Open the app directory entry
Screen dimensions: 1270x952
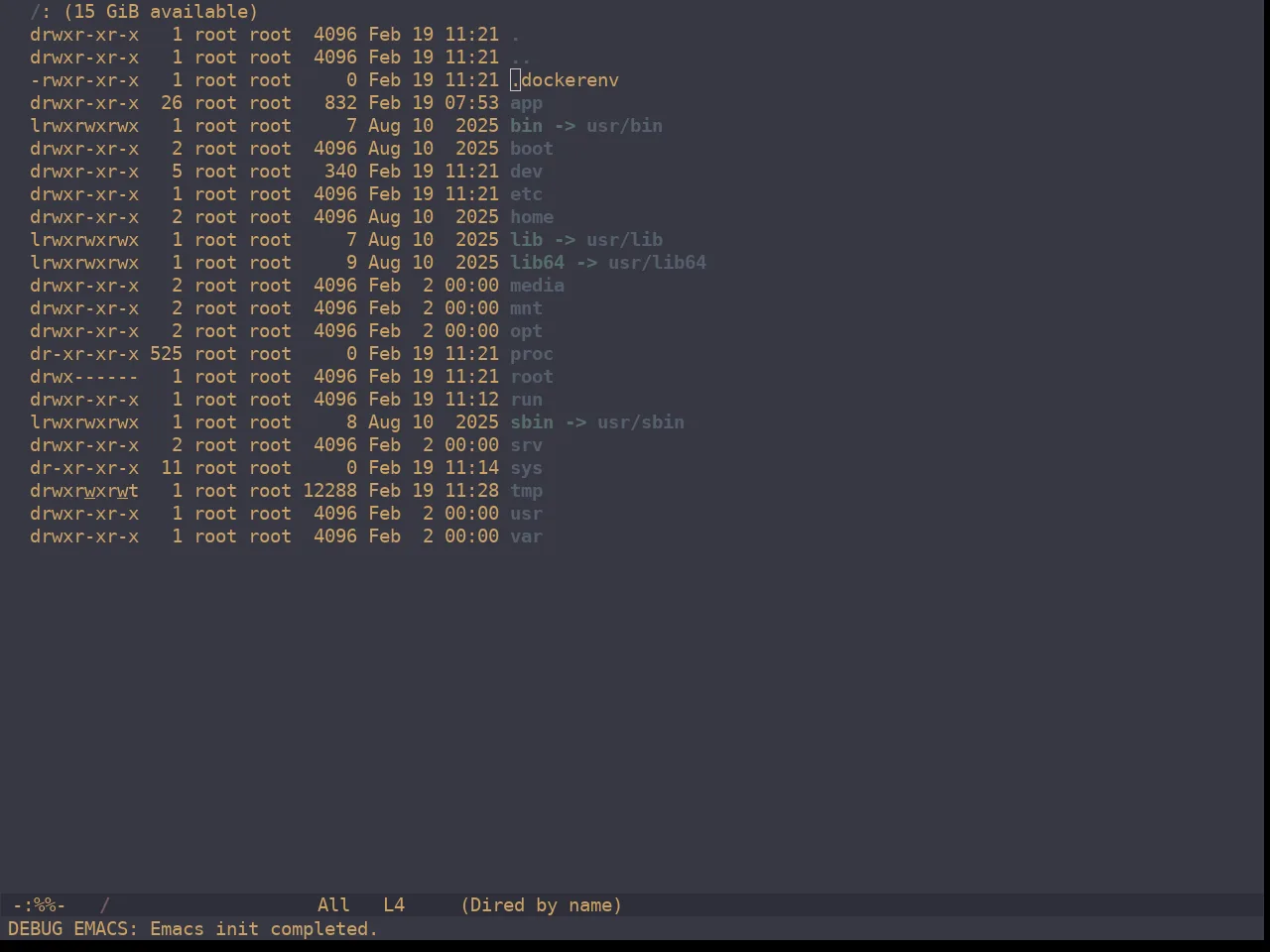526,103
